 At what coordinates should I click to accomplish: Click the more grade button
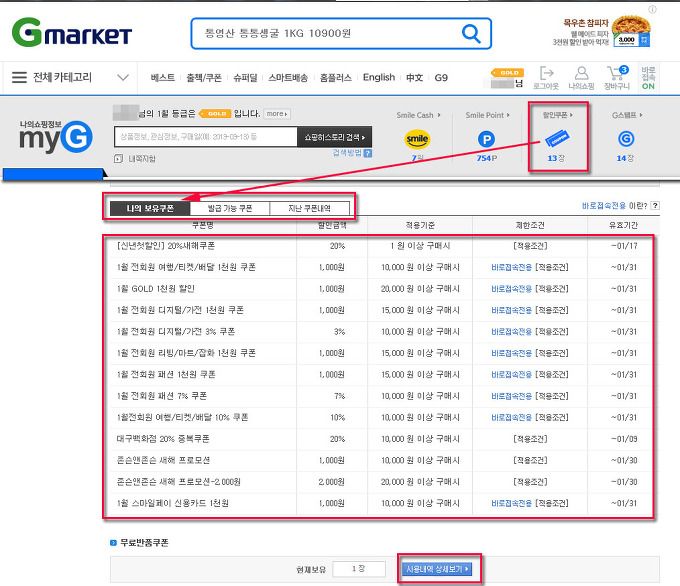point(277,114)
